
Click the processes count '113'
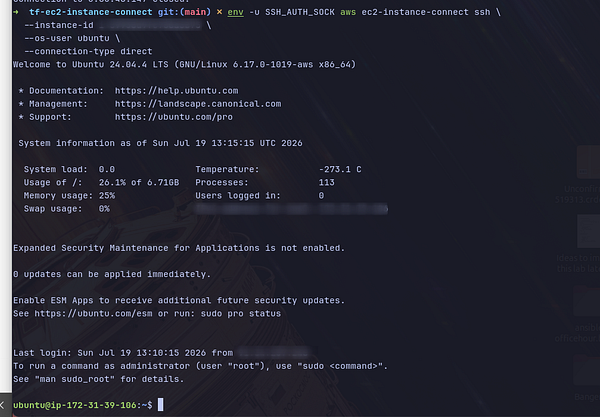(326, 183)
